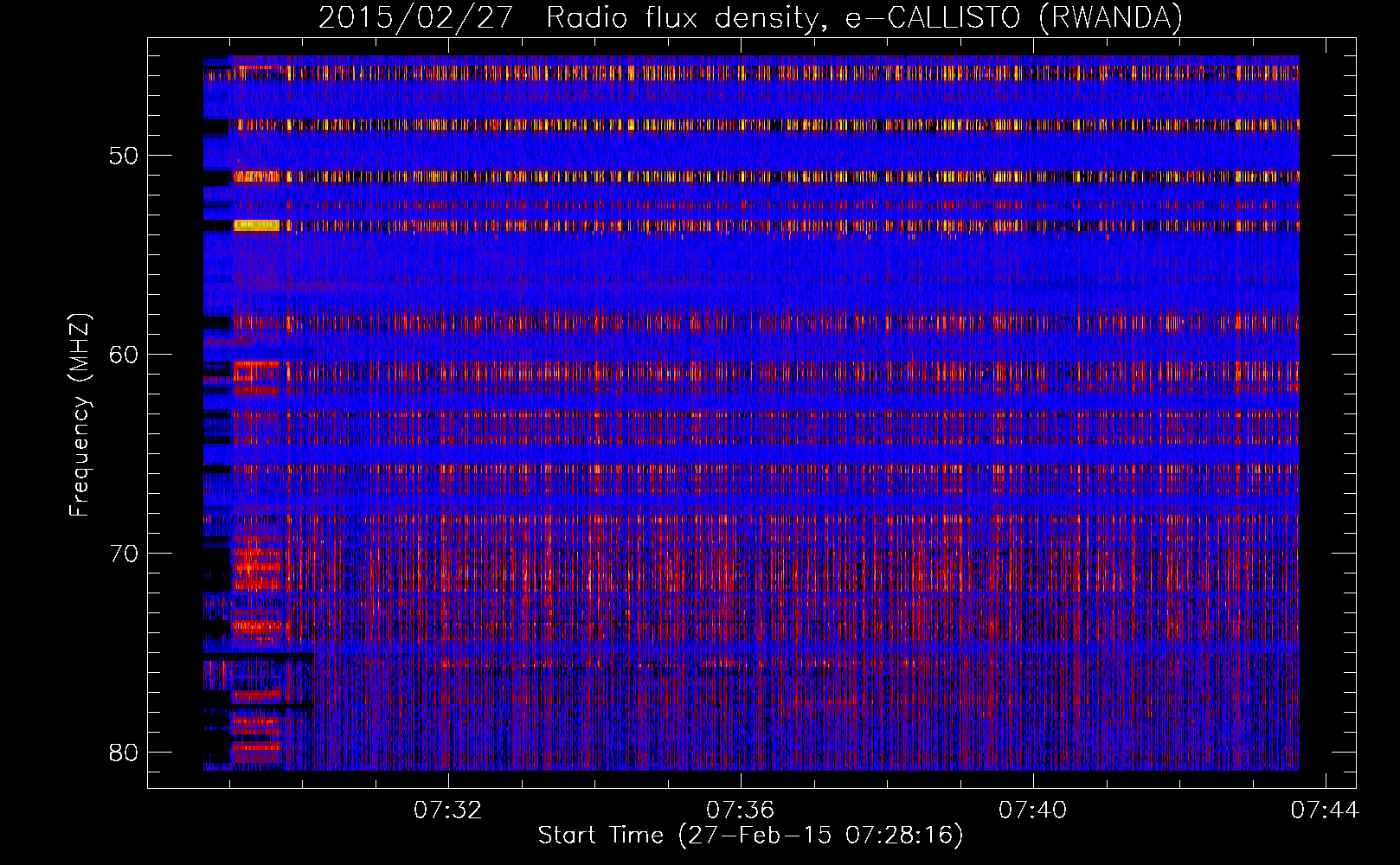Click the 80 frequency tick label
The height and width of the screenshot is (865, 1400).
(x=124, y=752)
